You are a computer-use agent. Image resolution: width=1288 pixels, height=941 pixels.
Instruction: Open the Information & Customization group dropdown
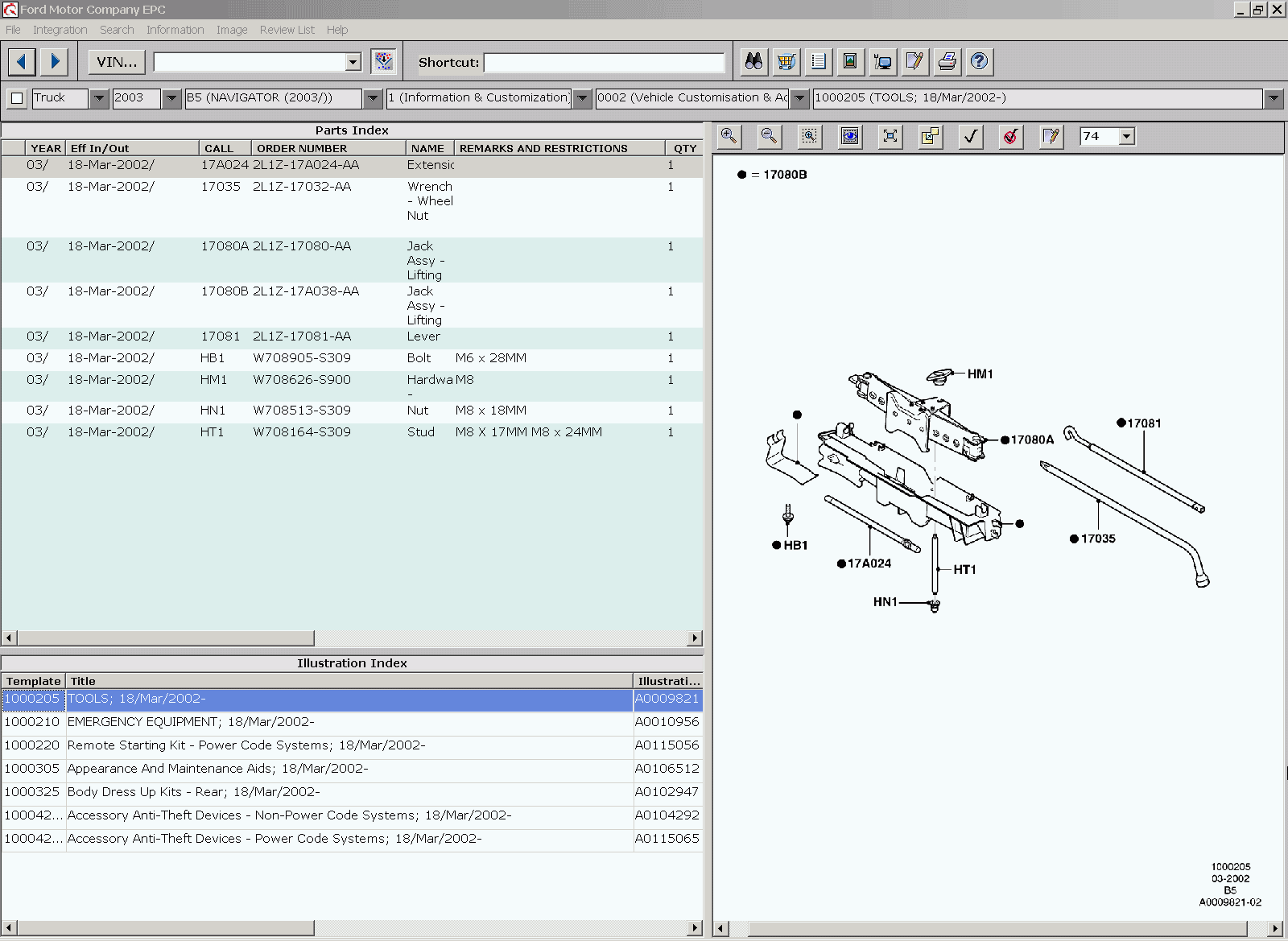click(x=582, y=98)
